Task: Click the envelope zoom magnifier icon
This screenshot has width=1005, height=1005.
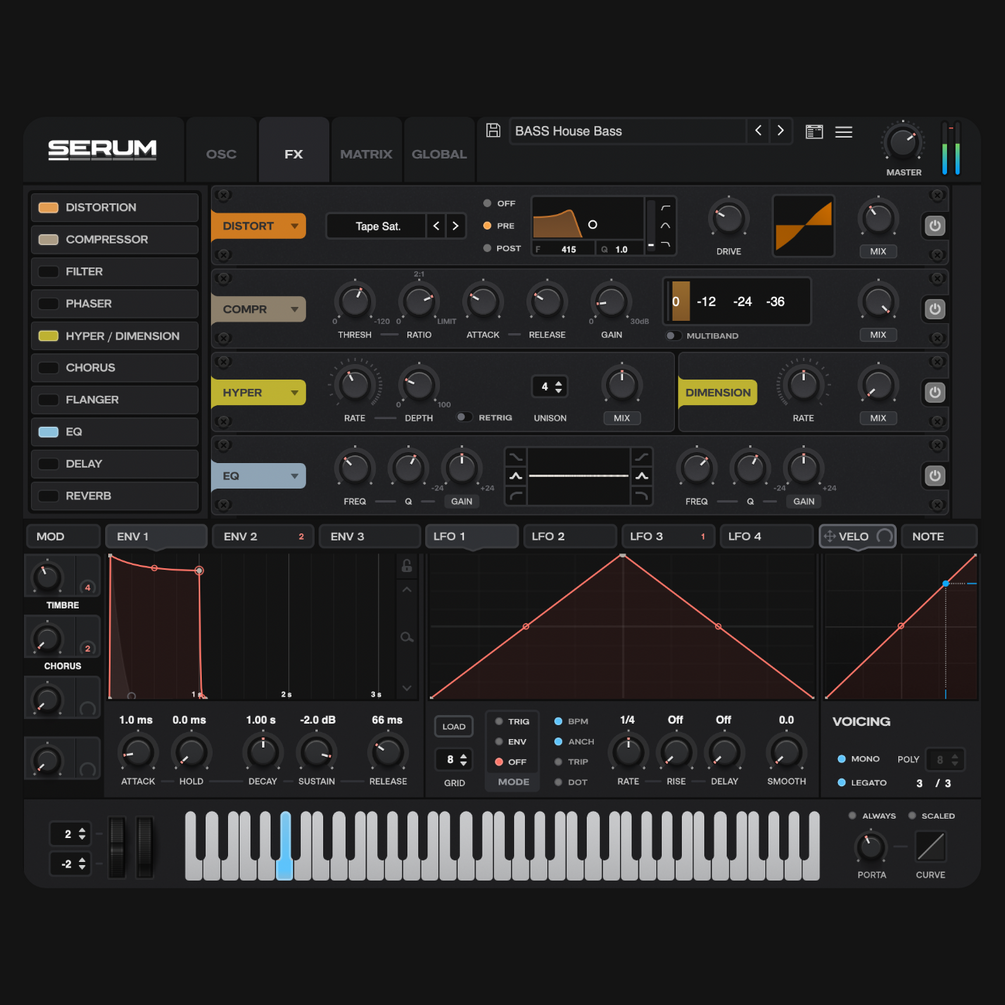Action: click(406, 637)
